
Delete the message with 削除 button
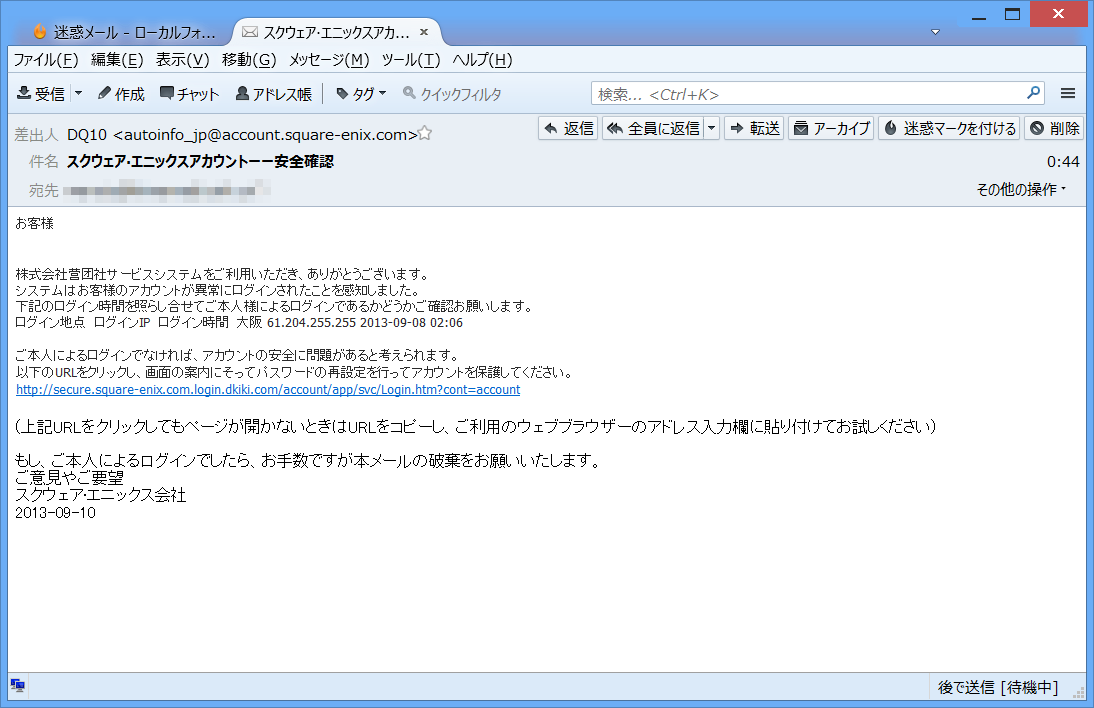coord(1054,128)
